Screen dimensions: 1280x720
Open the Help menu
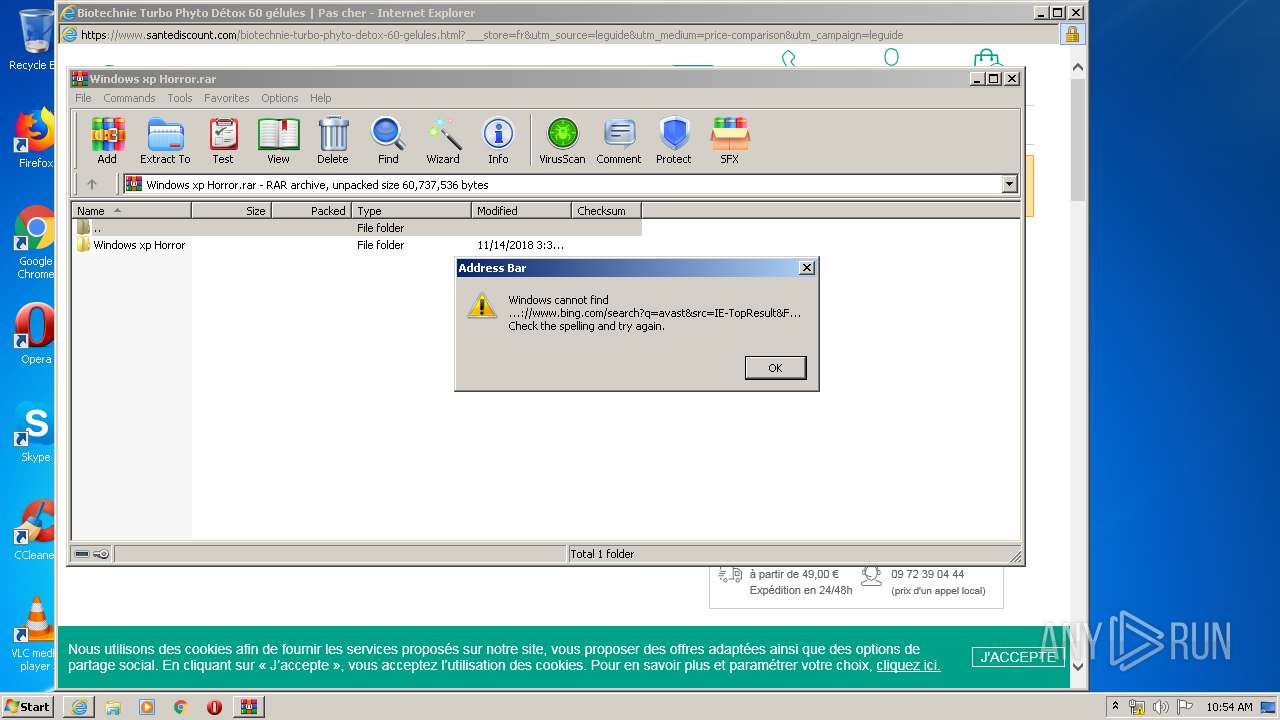(x=320, y=98)
